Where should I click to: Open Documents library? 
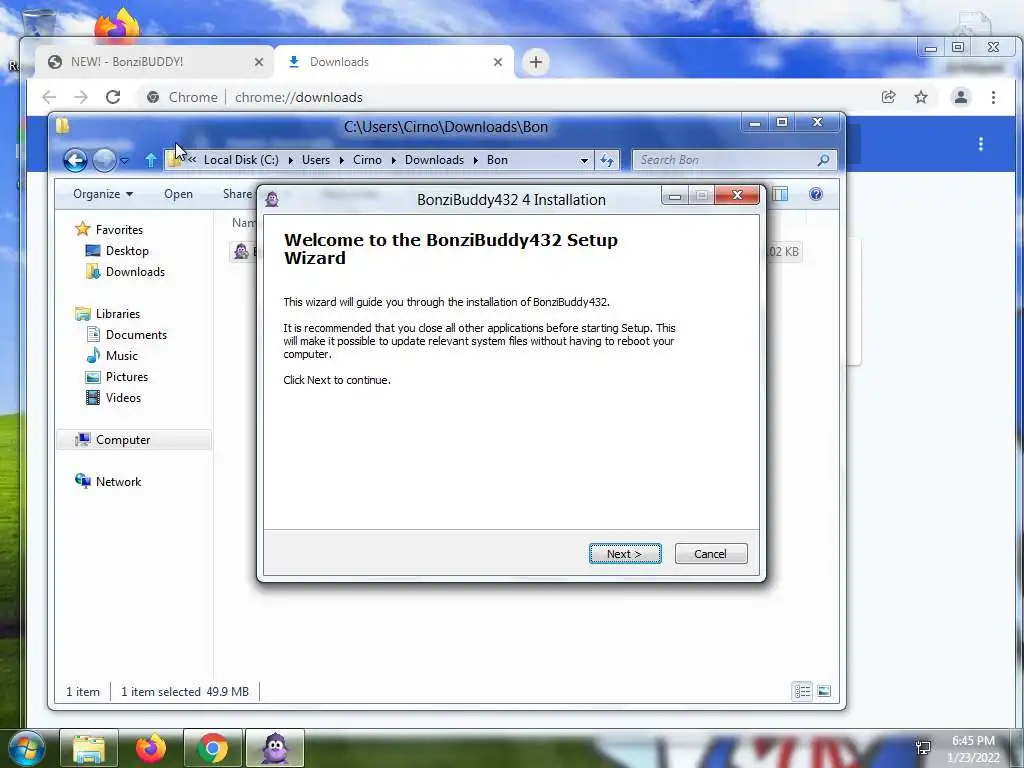pyautogui.click(x=136, y=334)
